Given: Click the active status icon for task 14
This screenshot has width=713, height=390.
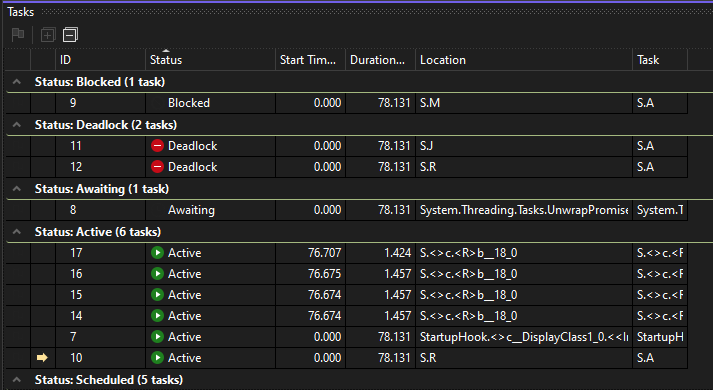Looking at the screenshot, I should [157, 315].
